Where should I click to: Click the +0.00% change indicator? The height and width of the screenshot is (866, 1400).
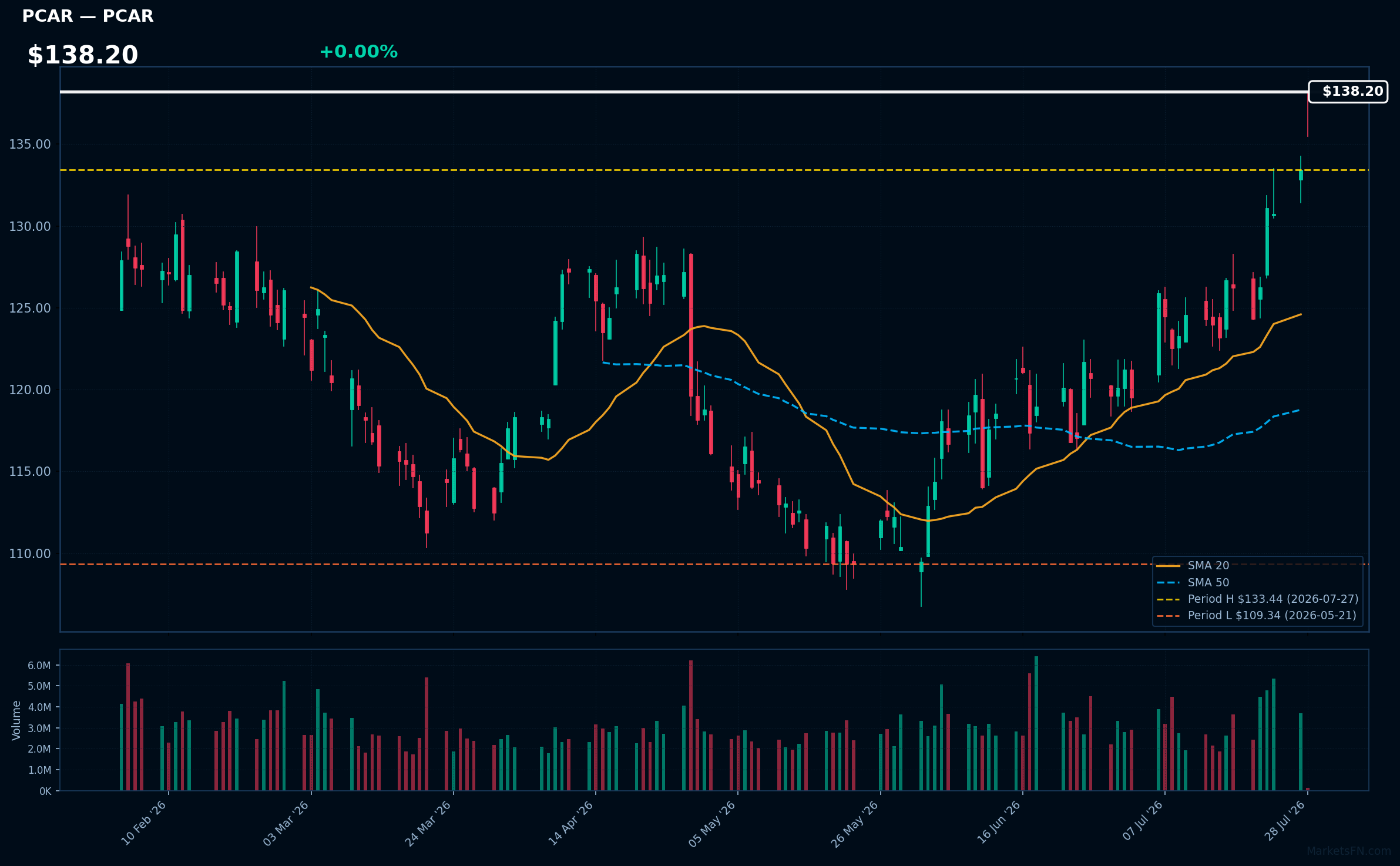point(358,52)
